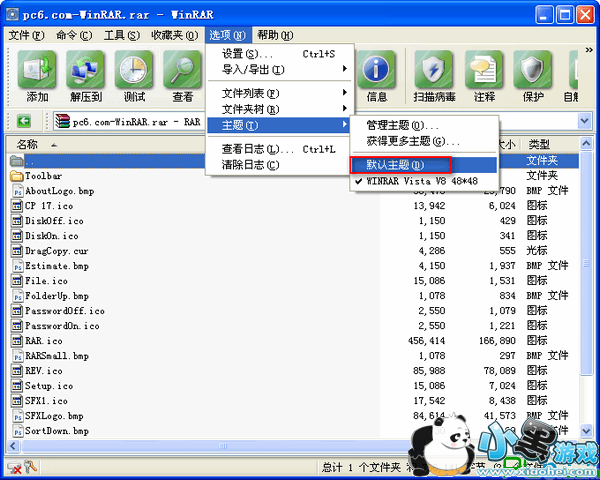The height and width of the screenshot is (480, 600).
Task: Click the key icon in status bar
Action: pos(30,467)
